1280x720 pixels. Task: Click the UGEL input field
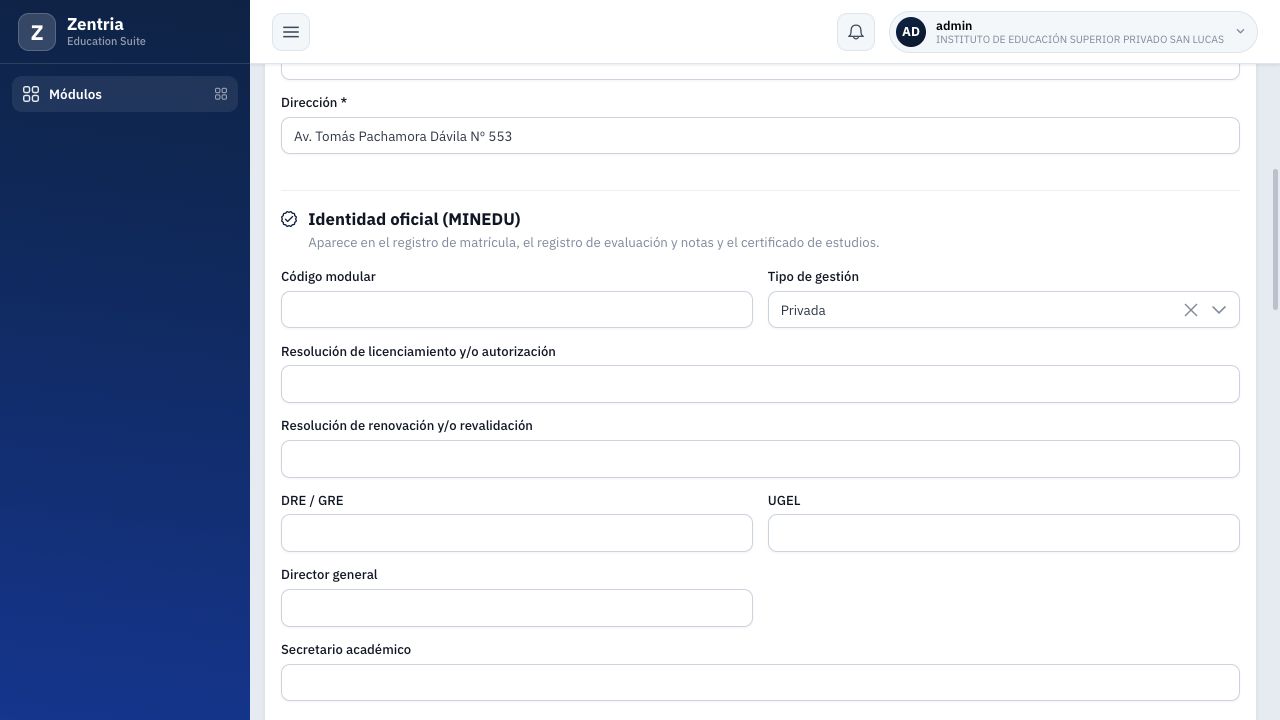pyautogui.click(x=1004, y=533)
